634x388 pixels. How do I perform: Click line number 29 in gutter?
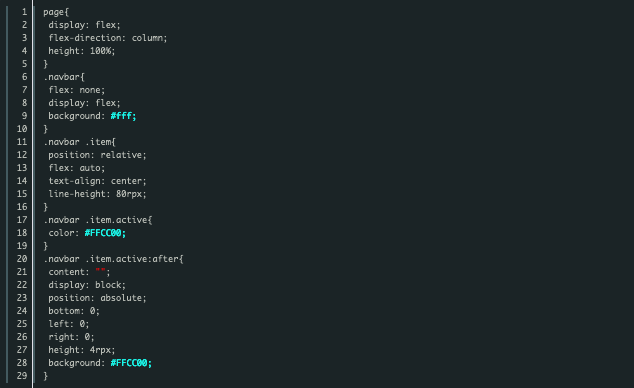[x=22, y=375]
